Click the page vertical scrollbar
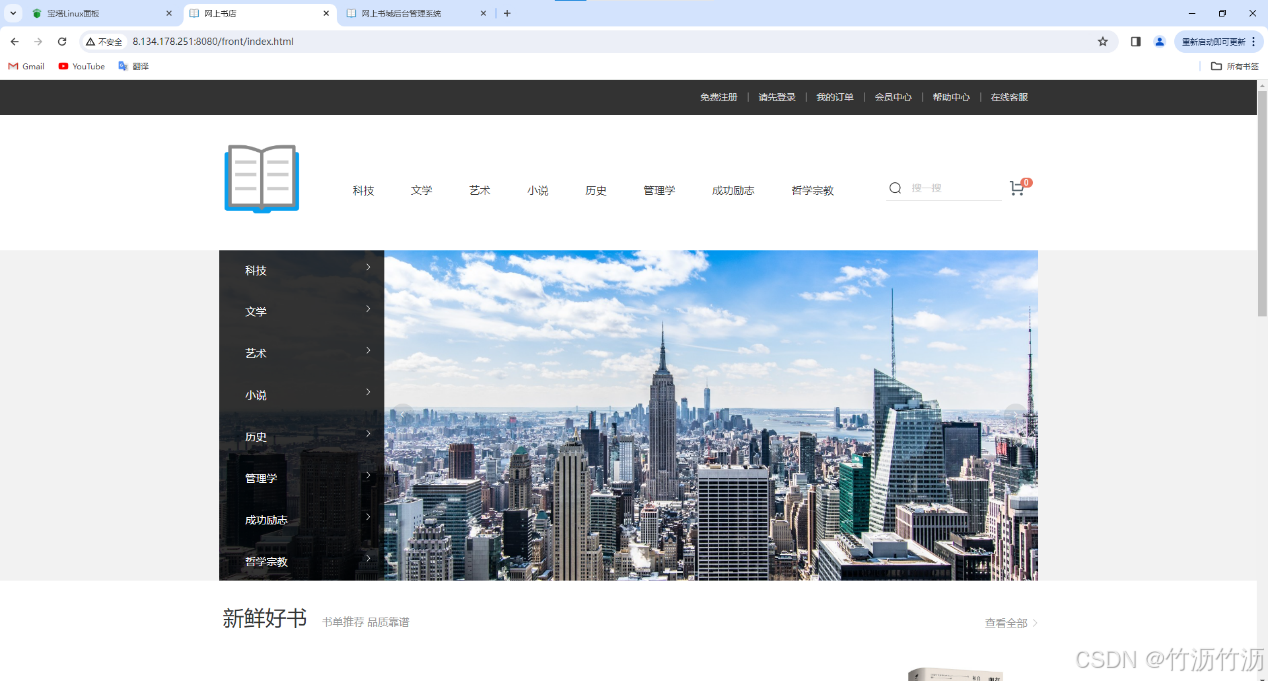 [x=1262, y=204]
